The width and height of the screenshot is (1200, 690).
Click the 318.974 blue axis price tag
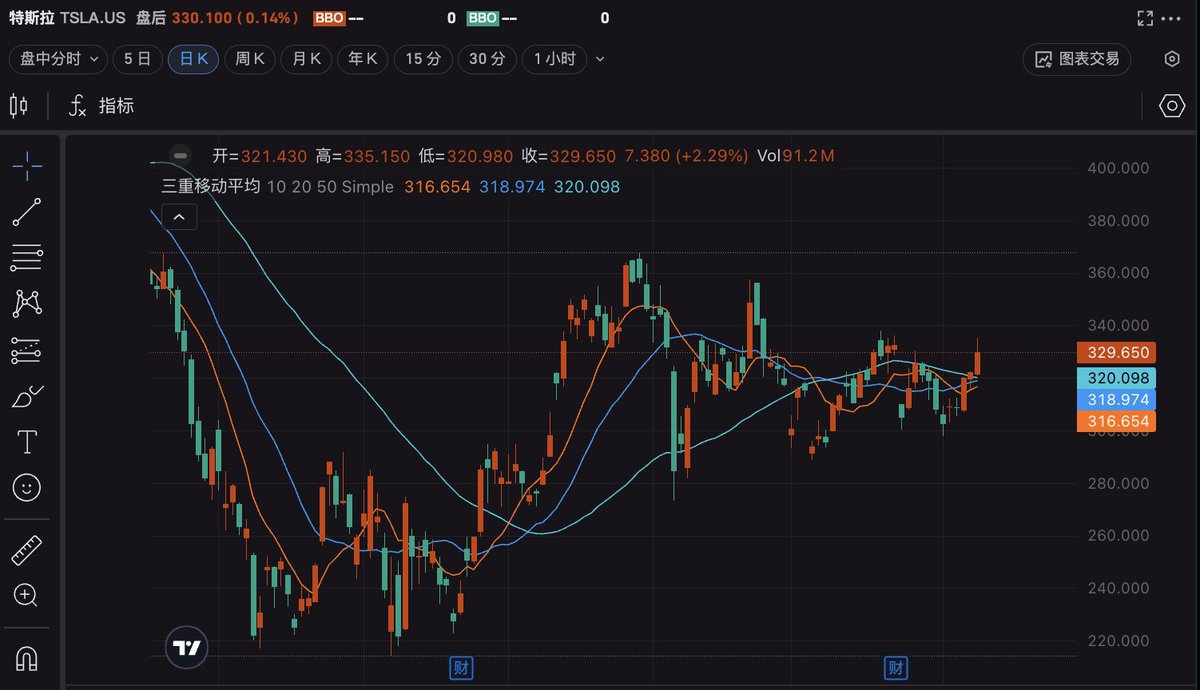click(1115, 399)
